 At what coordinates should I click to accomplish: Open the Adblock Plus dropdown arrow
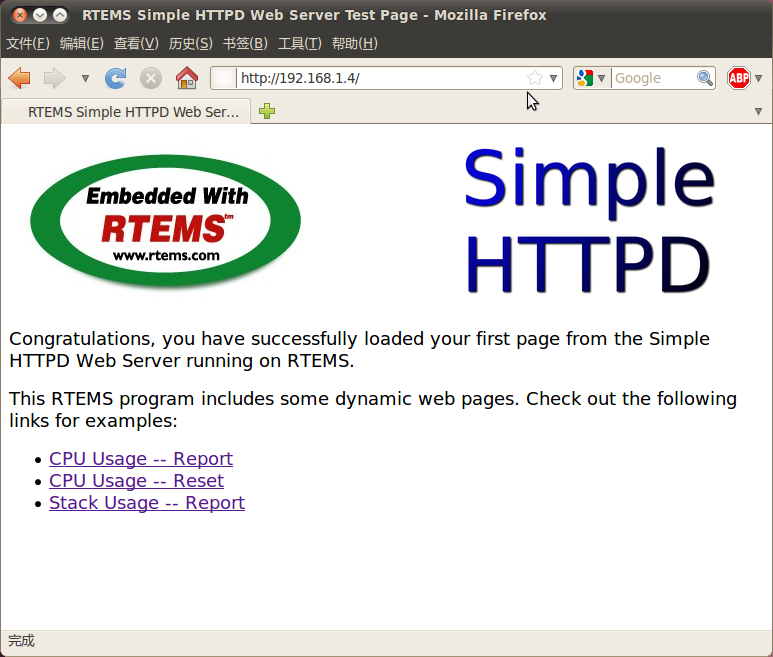[x=759, y=78]
